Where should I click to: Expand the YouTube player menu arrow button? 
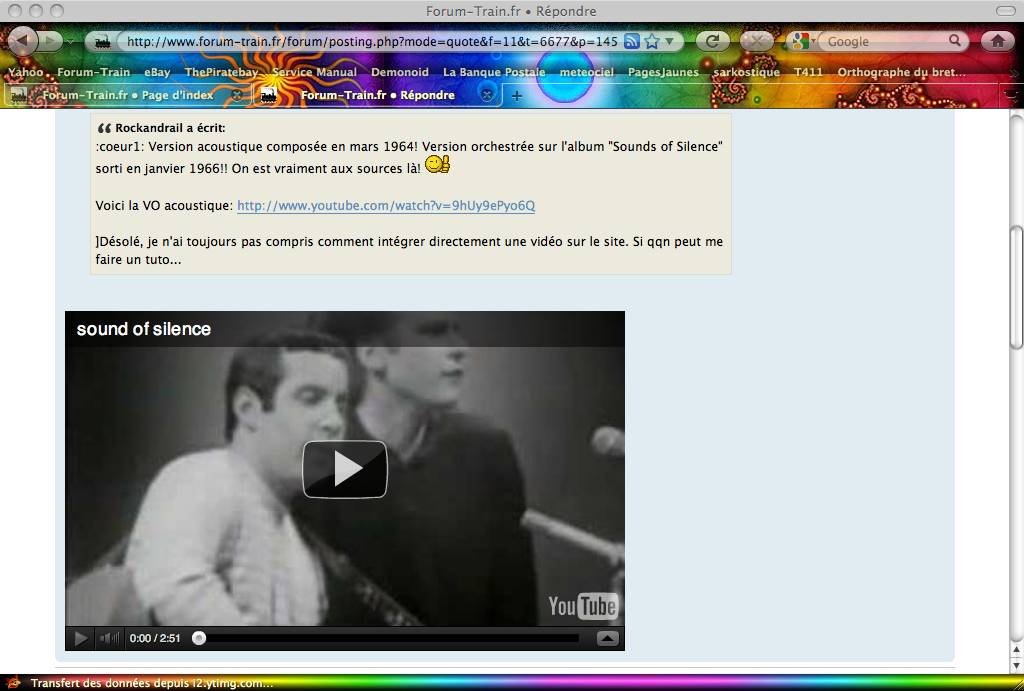click(x=607, y=638)
